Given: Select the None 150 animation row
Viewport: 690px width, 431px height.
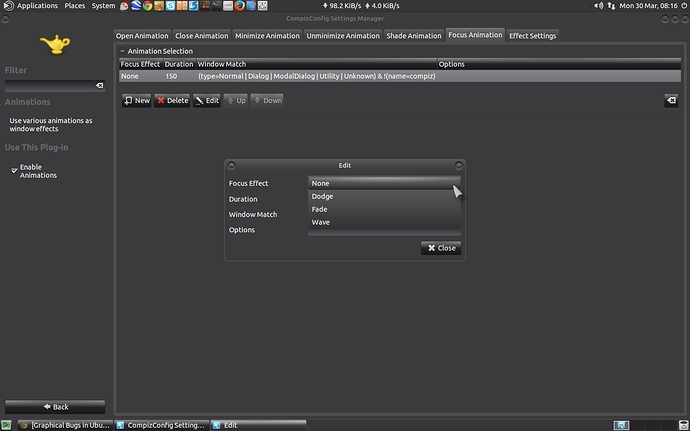Looking at the screenshot, I should tap(400, 76).
